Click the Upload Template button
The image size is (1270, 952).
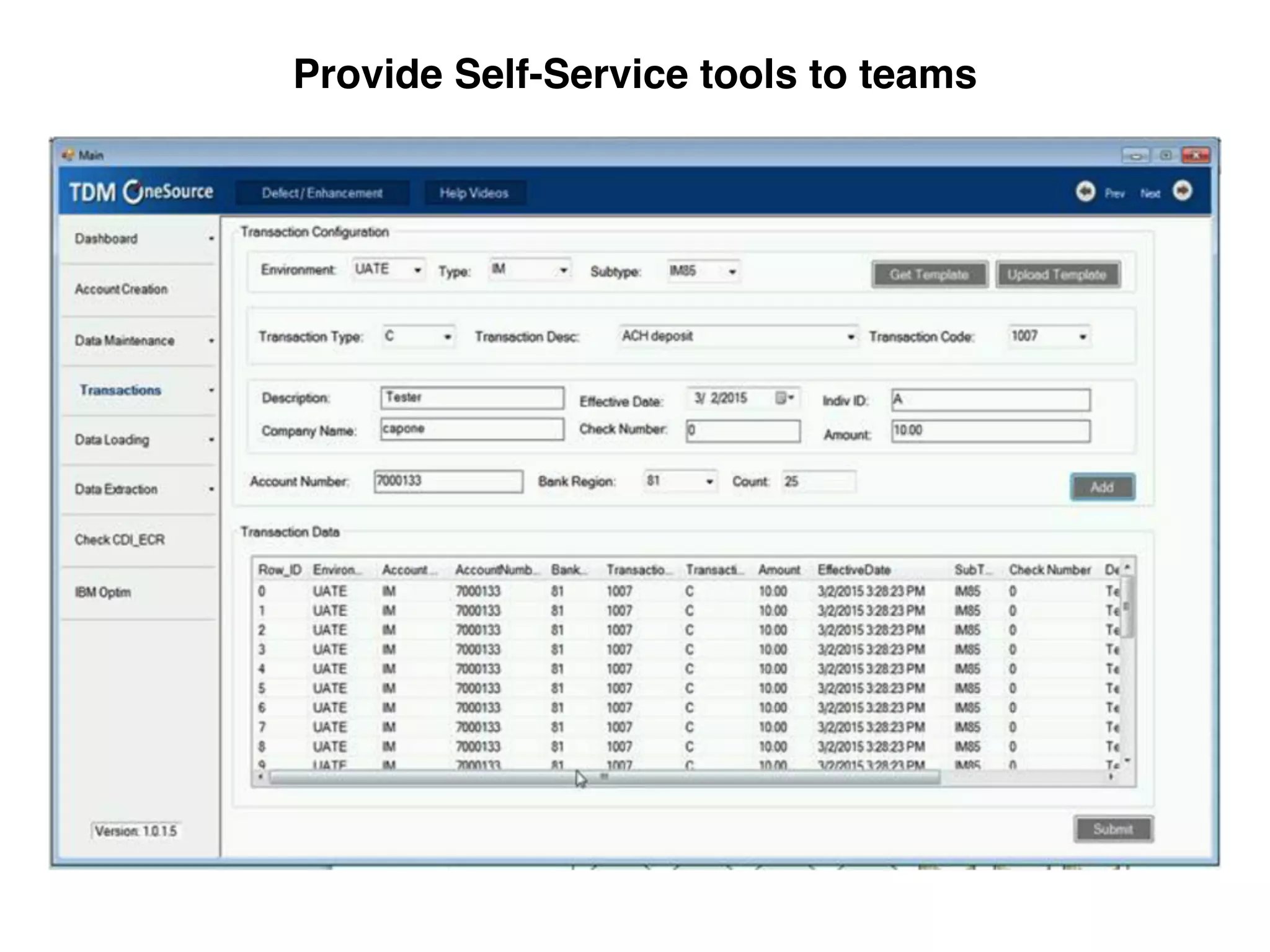pyautogui.click(x=1057, y=275)
